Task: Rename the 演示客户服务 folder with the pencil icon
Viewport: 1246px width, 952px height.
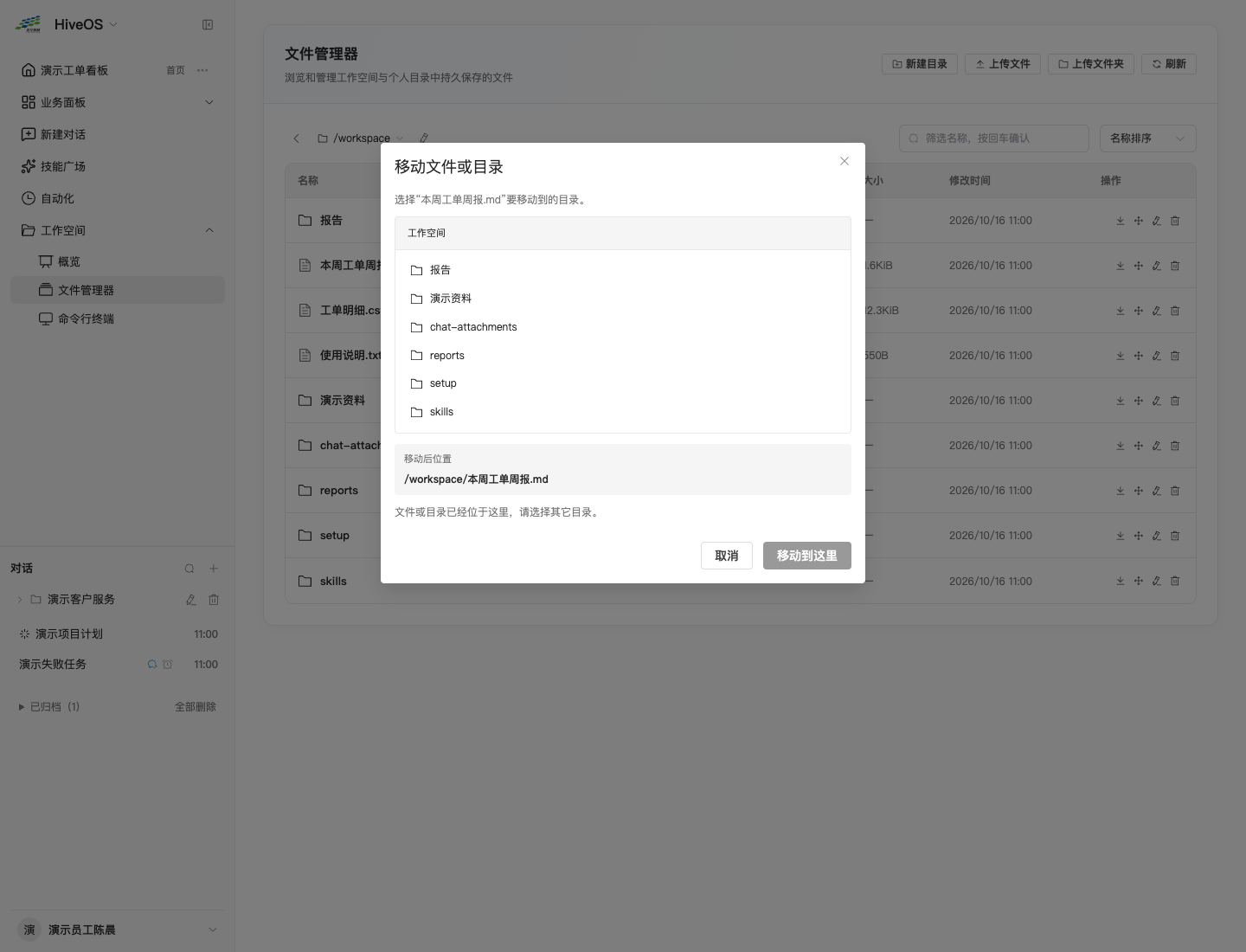Action: (190, 599)
